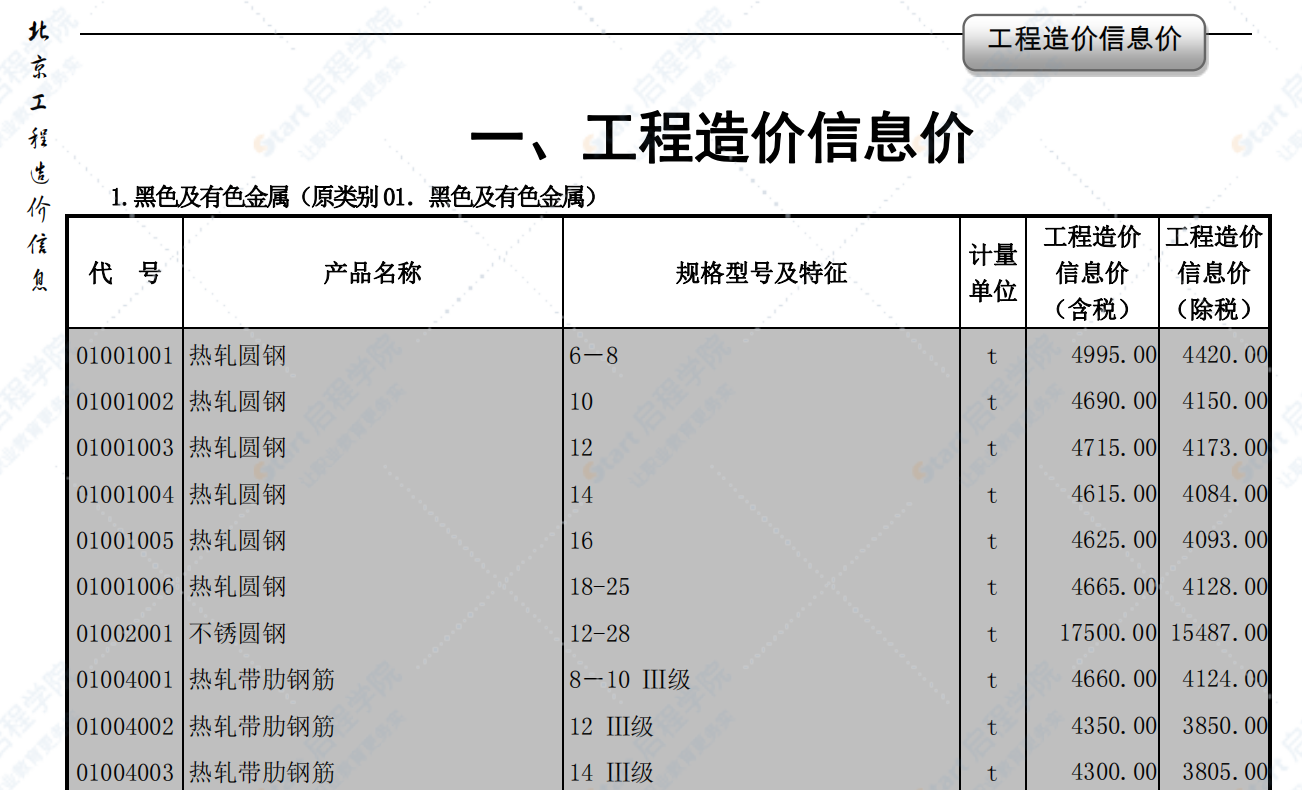The image size is (1302, 790).
Task: Select code cell 01001003
Action: pyautogui.click(x=125, y=448)
